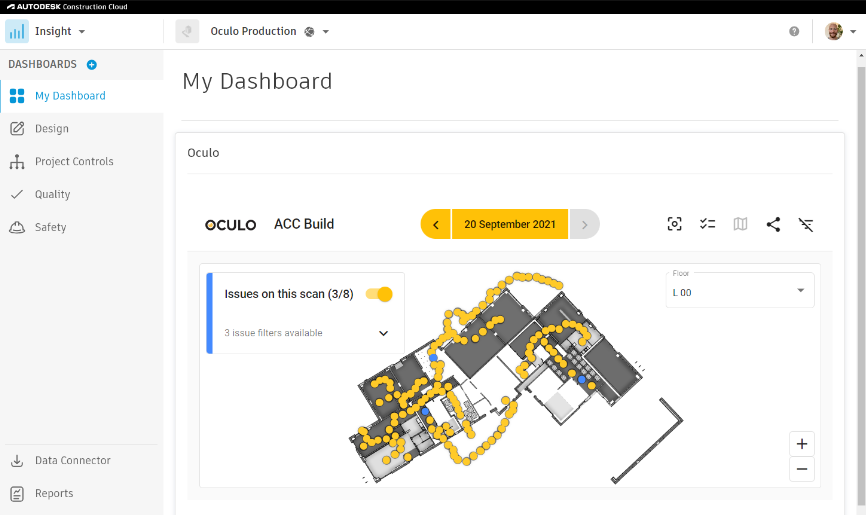Click the Safety hard hat icon
The width and height of the screenshot is (866, 515).
click(17, 227)
